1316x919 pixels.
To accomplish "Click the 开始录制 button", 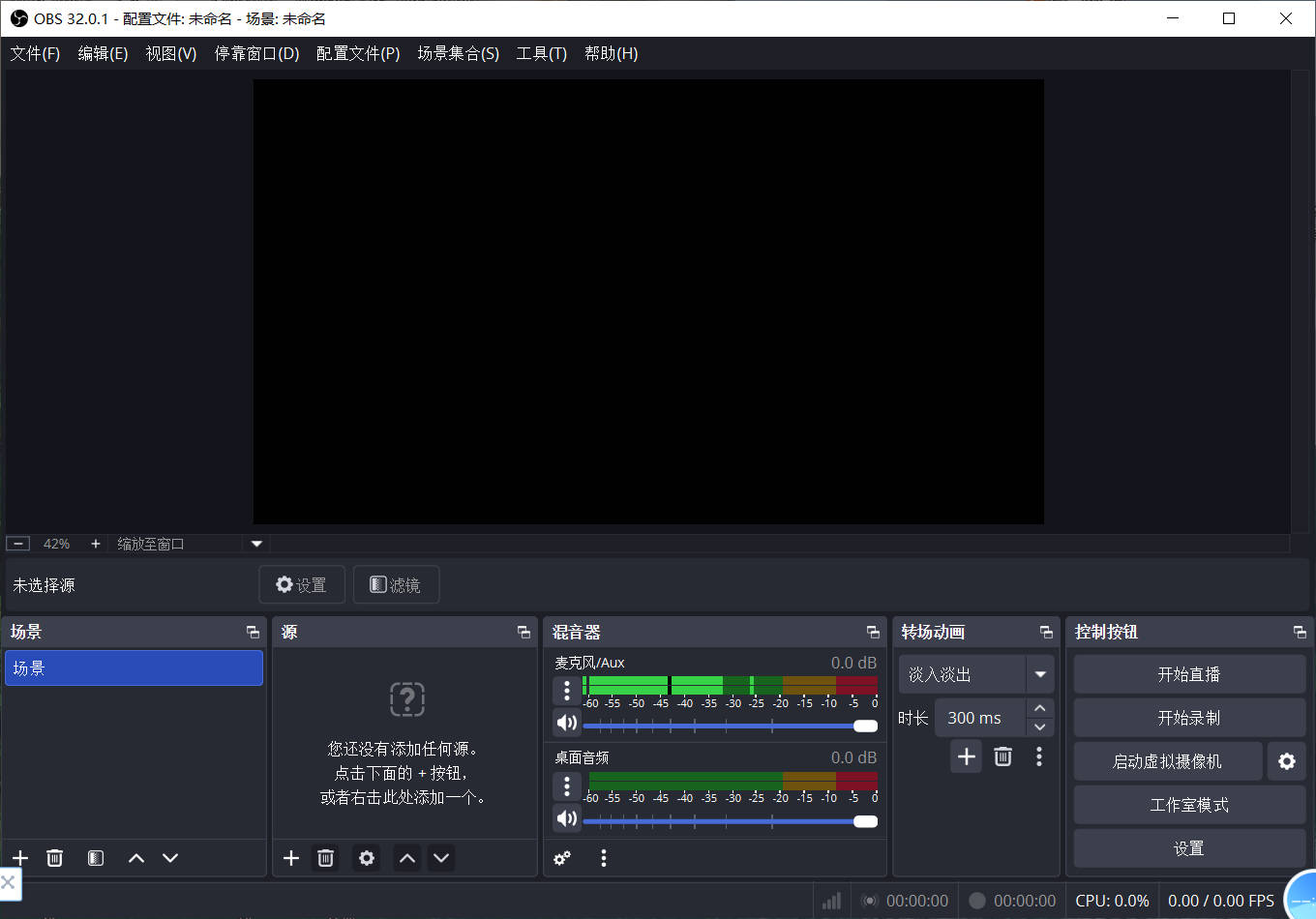I will [x=1189, y=718].
